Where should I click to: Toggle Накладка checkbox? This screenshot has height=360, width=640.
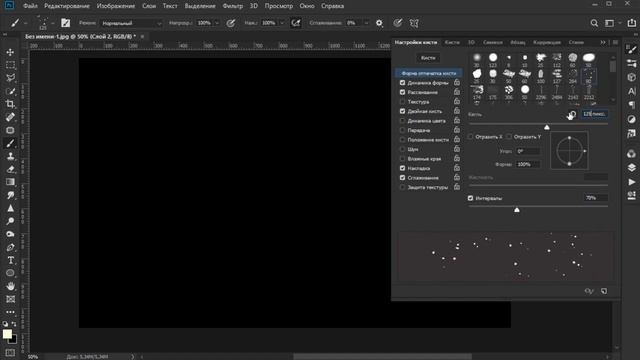(402, 168)
